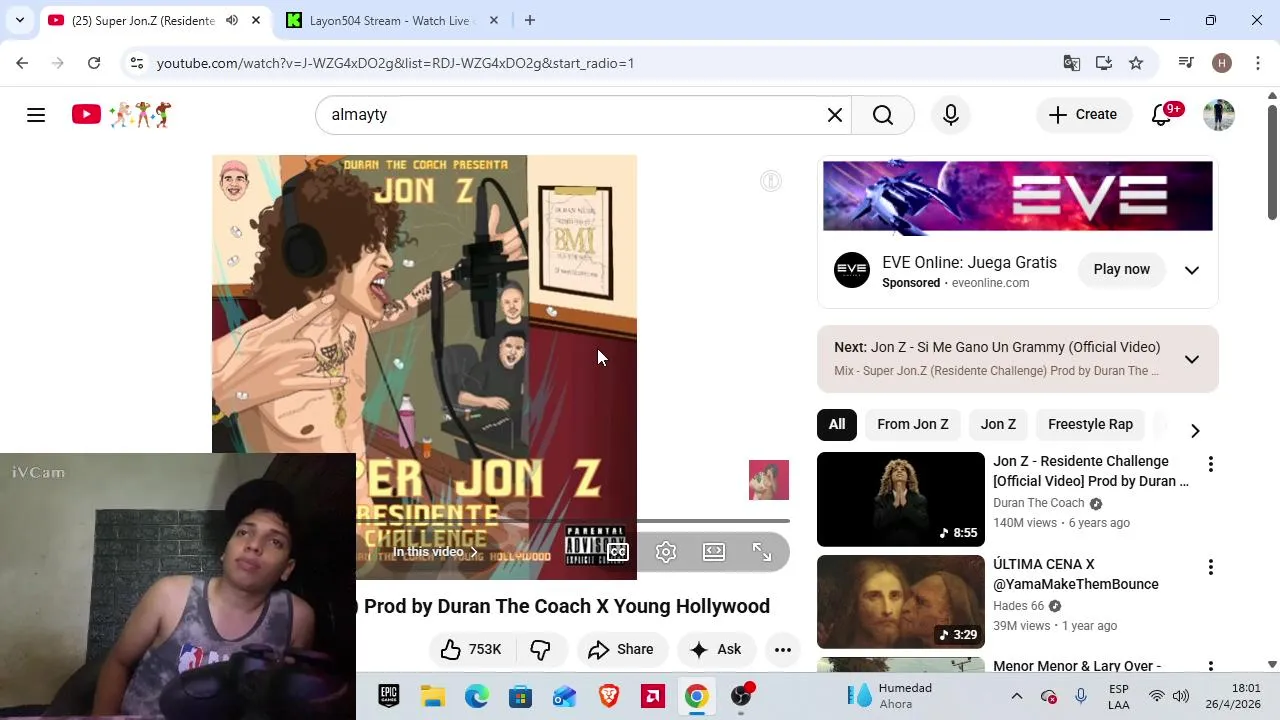Clear the 'almayty' search text
1280x720 pixels.
coord(835,115)
